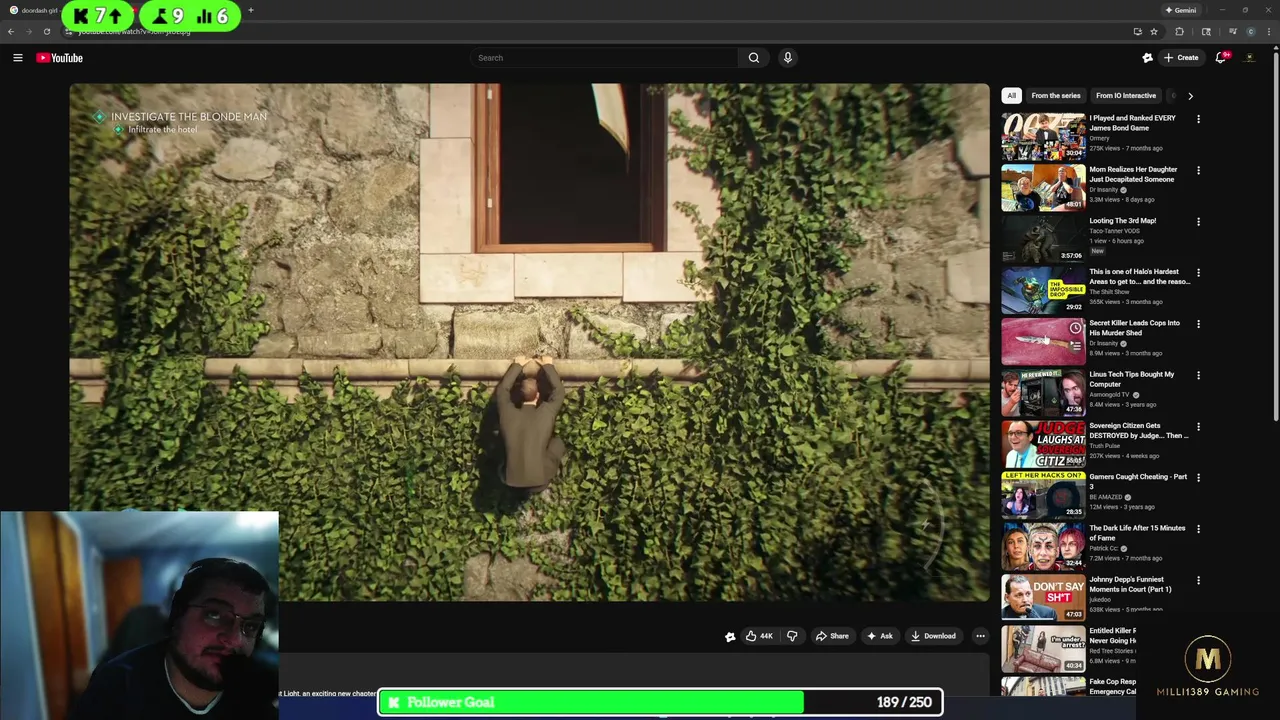Open options for 'I Played and Ranked EVERY James Bond Game'
Image resolution: width=1280 pixels, height=720 pixels.
(x=1198, y=119)
